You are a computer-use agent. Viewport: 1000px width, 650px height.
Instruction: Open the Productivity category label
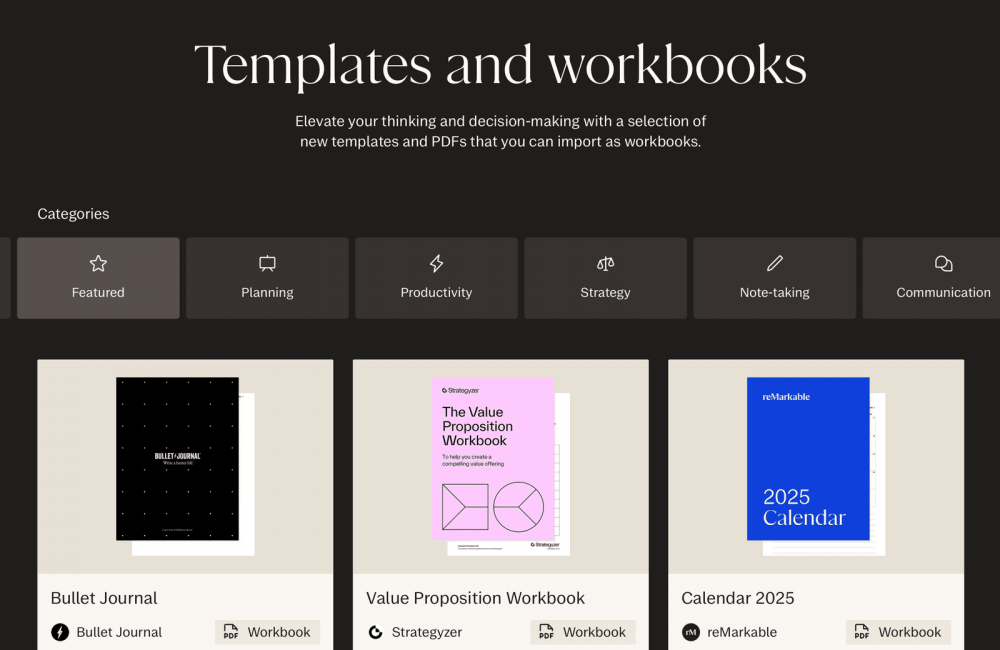[x=436, y=293]
